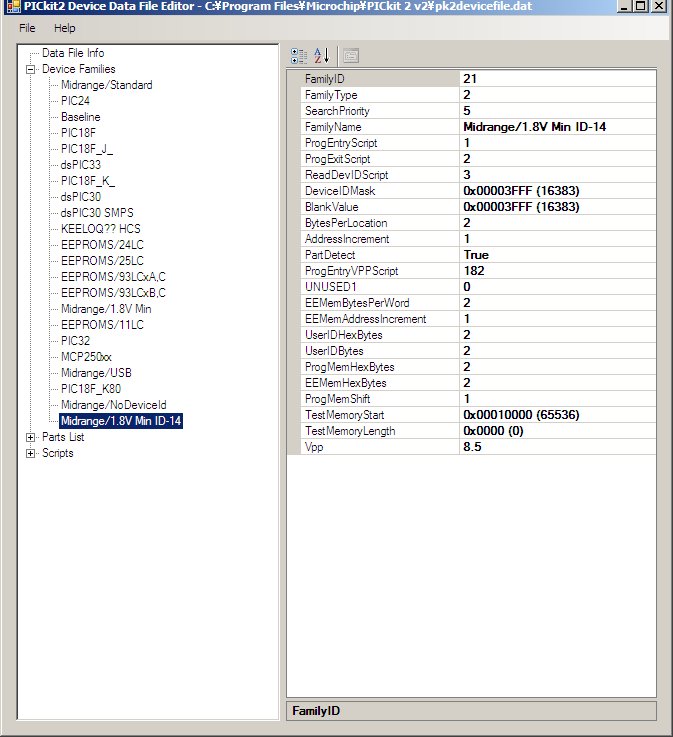
Task: Select highlighted Midrange/1.8V Min ID-14 item
Action: [121, 421]
